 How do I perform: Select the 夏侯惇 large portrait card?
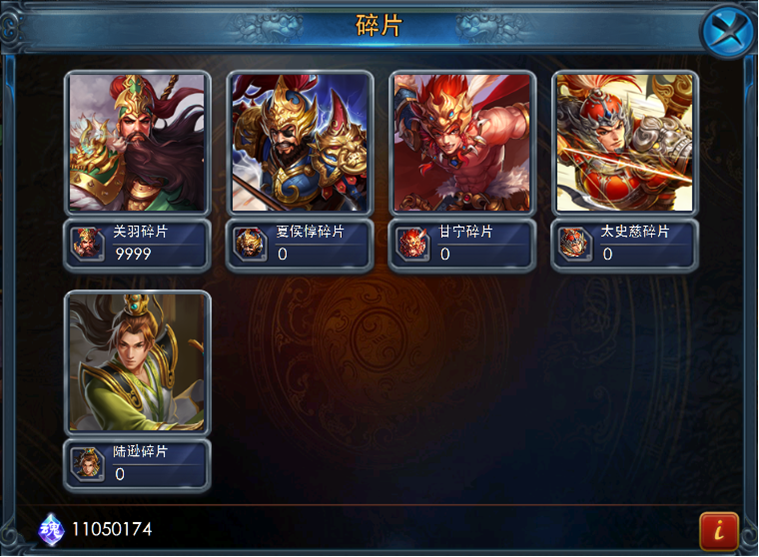point(300,143)
